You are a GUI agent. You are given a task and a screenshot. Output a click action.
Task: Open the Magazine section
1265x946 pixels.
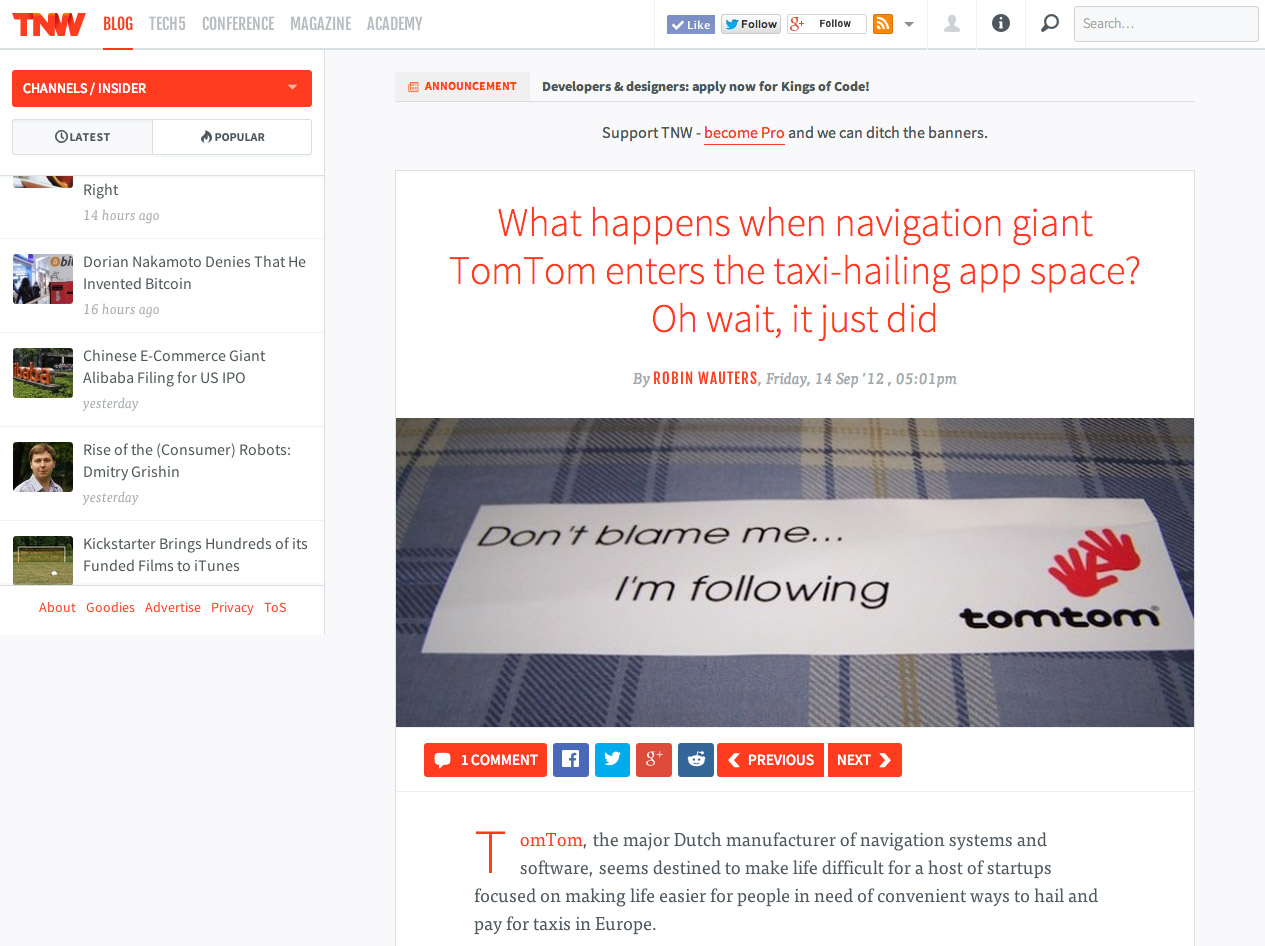tap(320, 24)
